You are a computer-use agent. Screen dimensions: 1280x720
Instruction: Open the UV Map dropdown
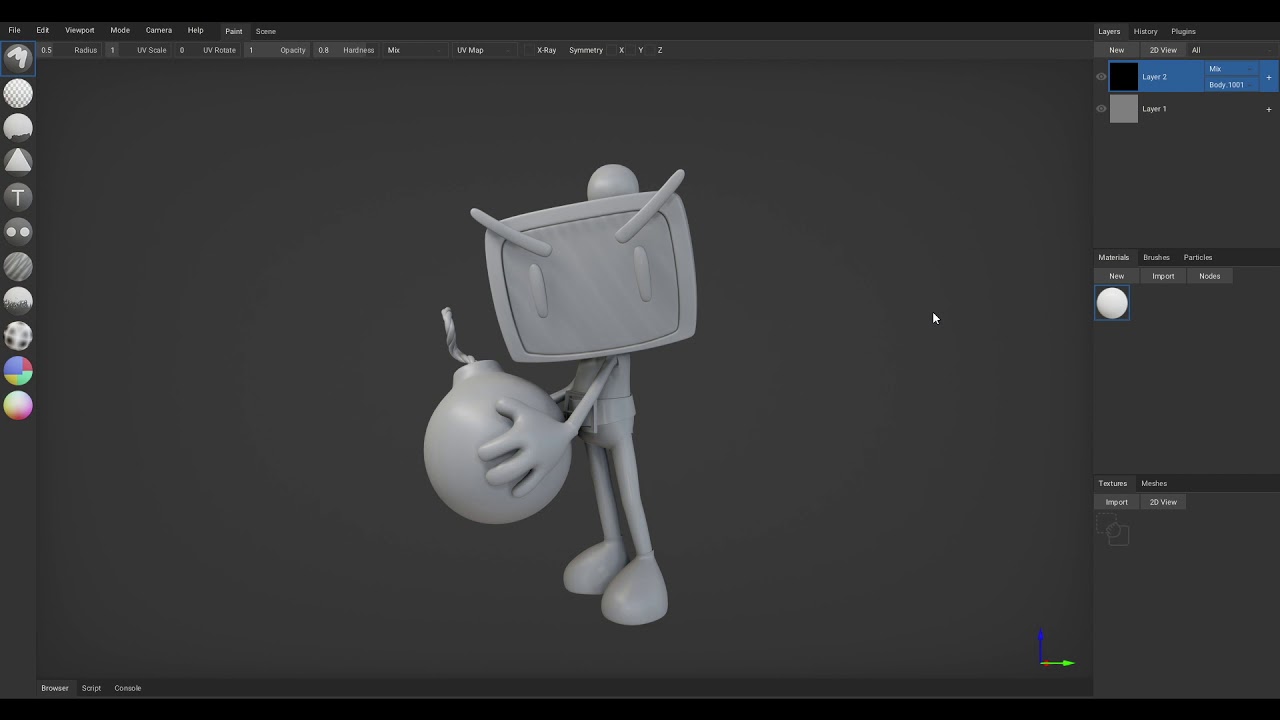pyautogui.click(x=483, y=50)
